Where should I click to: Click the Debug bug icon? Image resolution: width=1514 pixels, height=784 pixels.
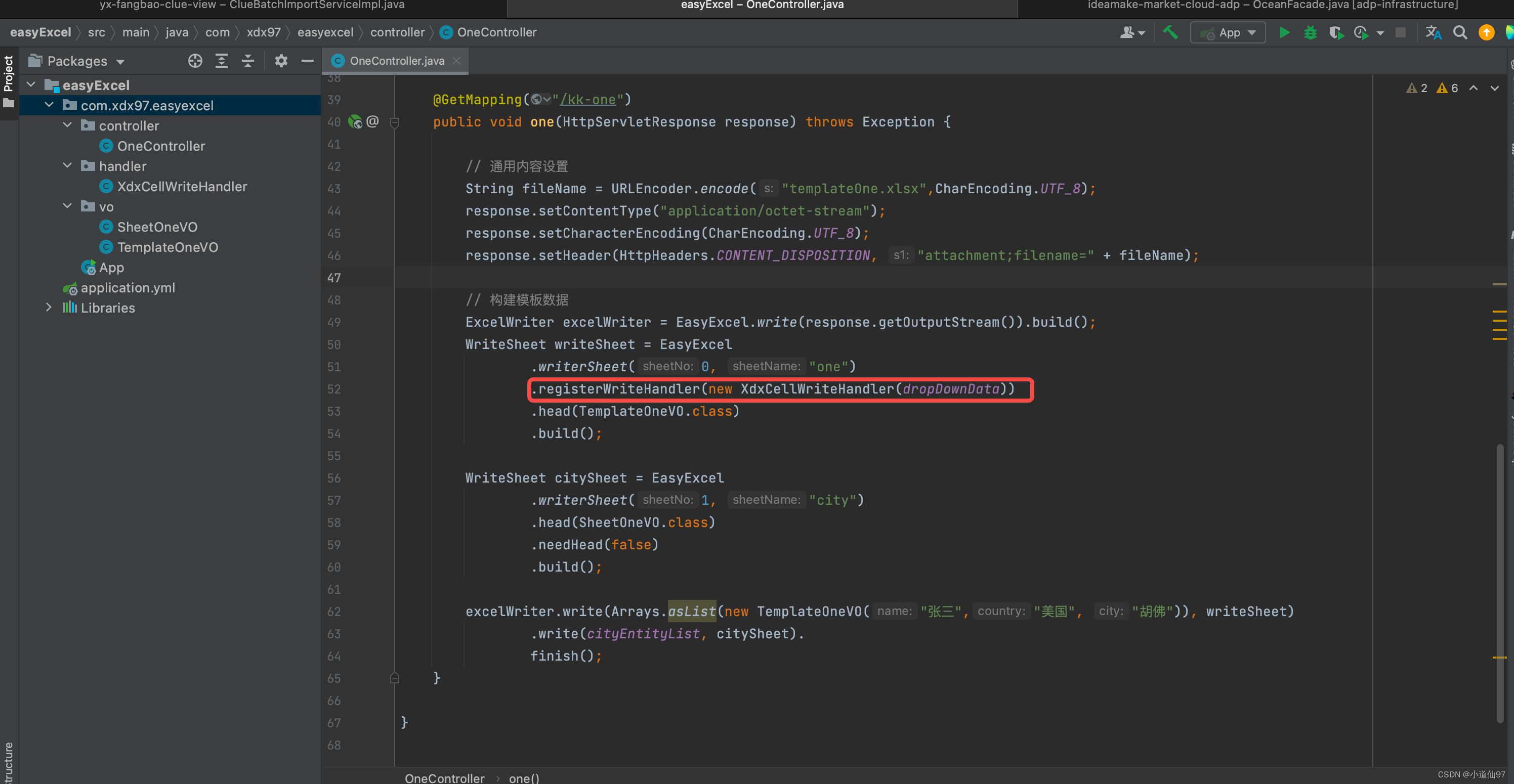(1310, 33)
